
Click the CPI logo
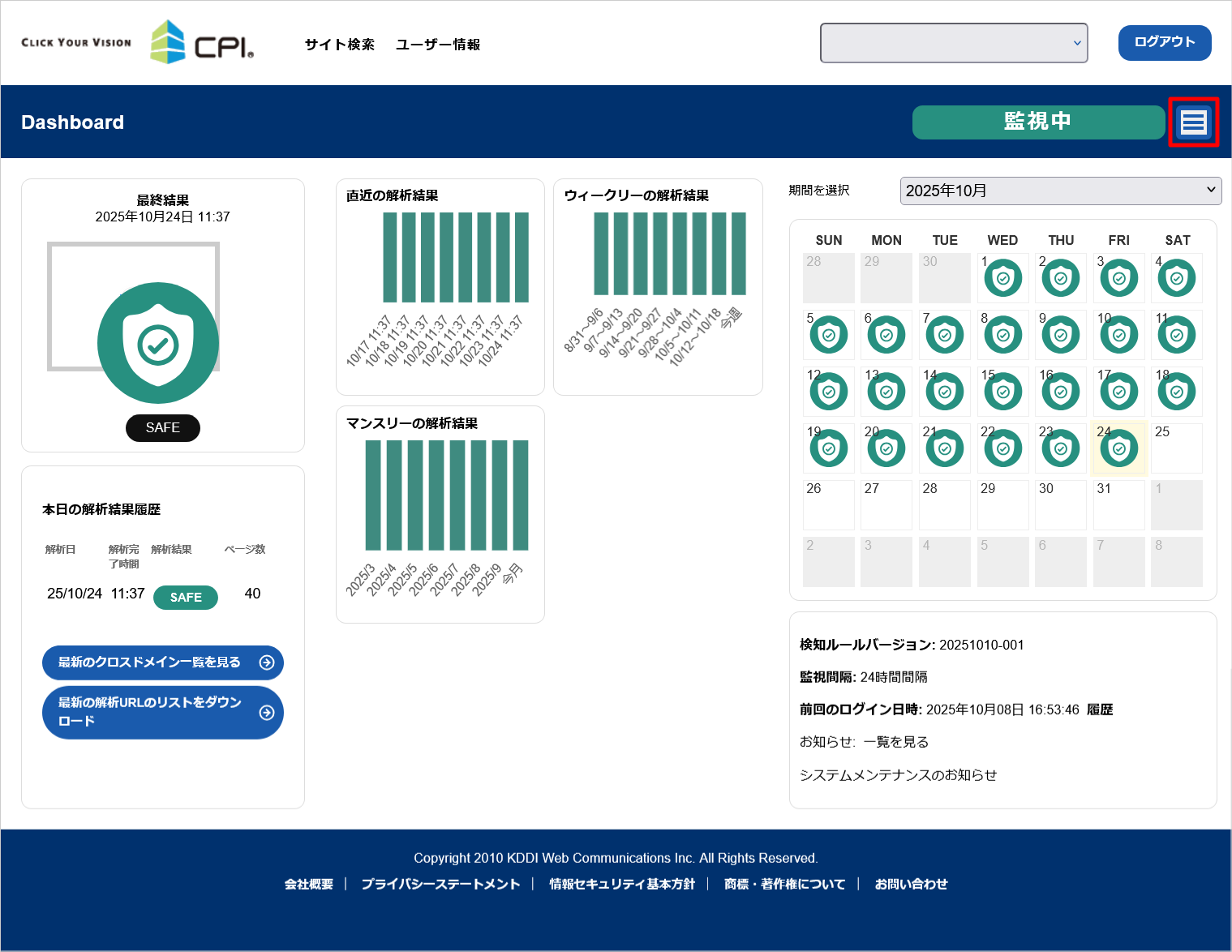coord(203,43)
